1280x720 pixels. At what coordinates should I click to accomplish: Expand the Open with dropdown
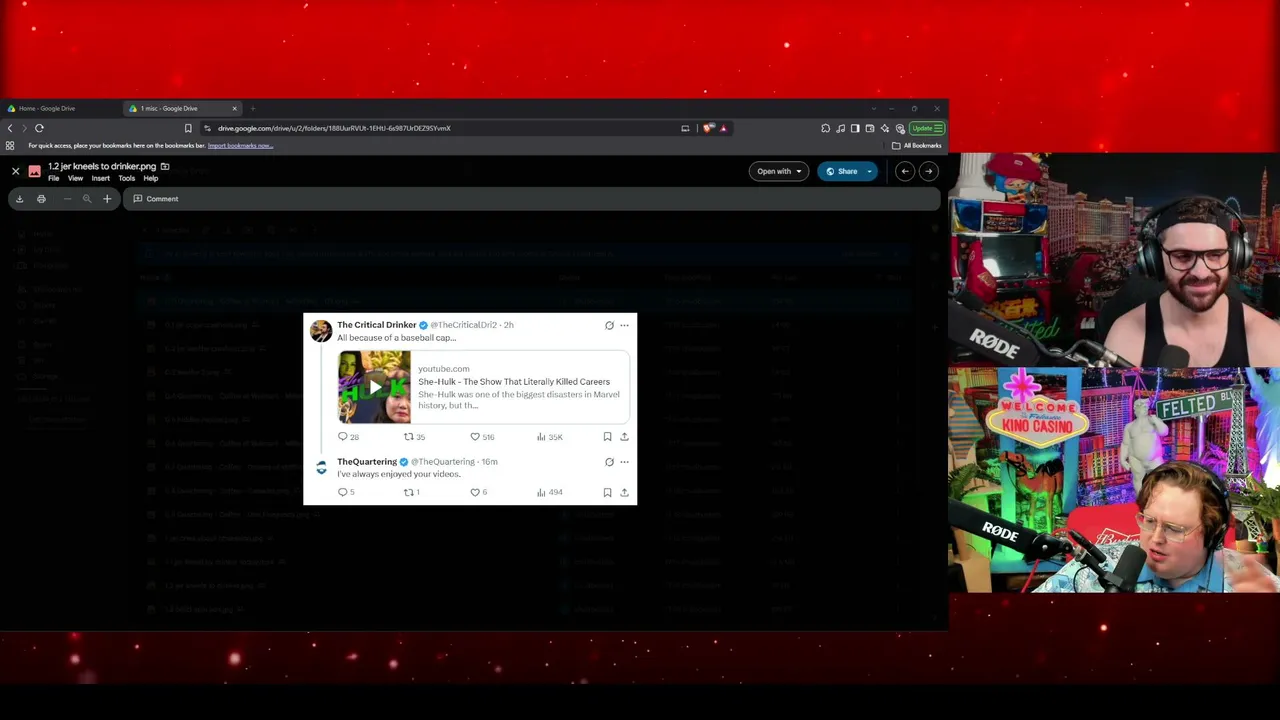click(779, 171)
